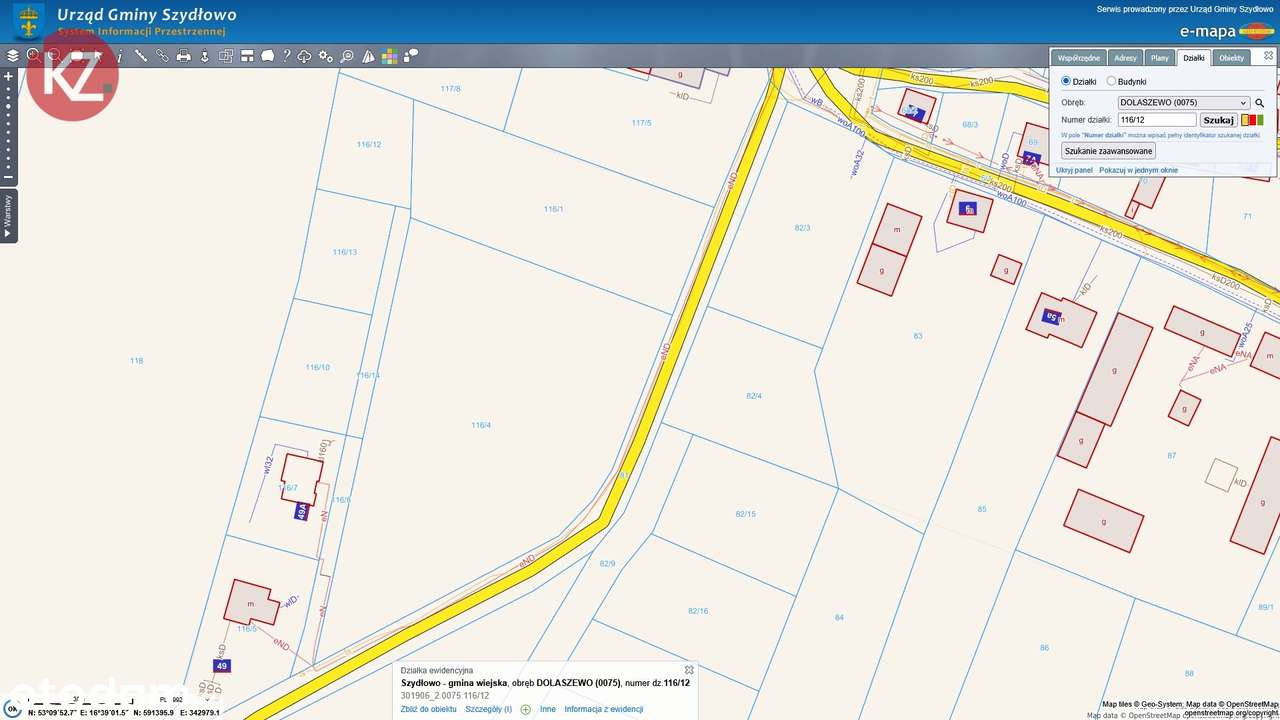The image size is (1280, 720).
Task: Close the search panel with X icon
Action: pos(1269,56)
